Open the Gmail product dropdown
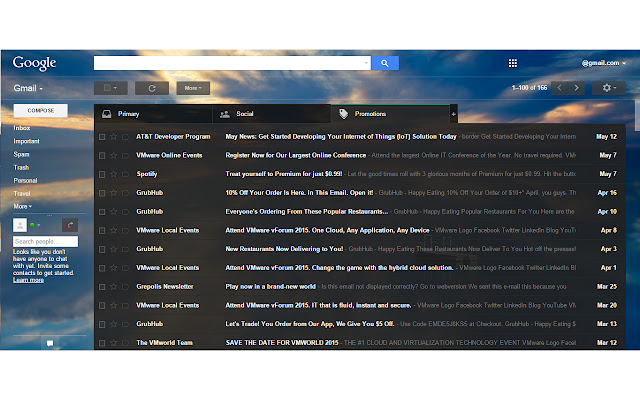Viewport: 640px width, 400px height. tap(28, 88)
